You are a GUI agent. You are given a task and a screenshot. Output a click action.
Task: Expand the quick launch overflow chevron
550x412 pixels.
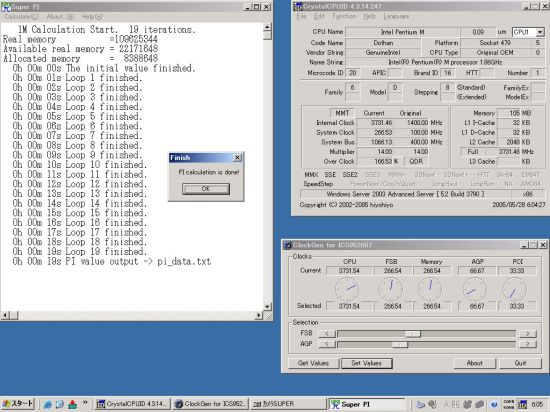click(85, 402)
